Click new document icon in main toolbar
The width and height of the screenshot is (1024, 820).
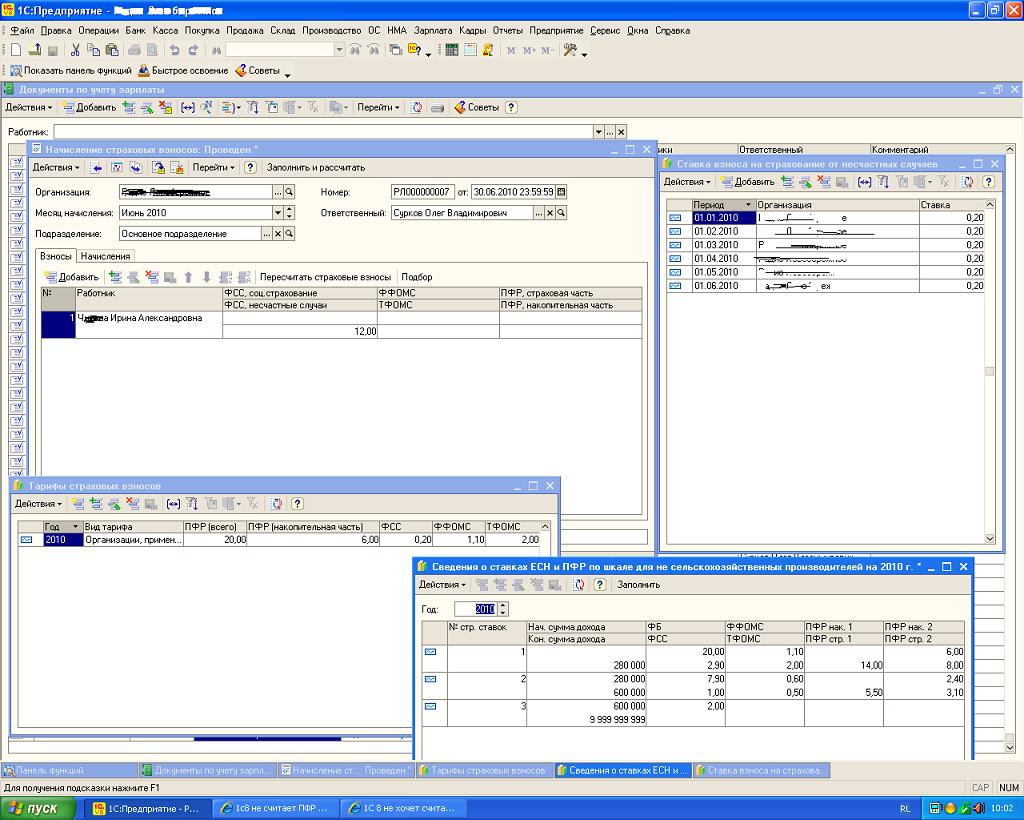[x=16, y=50]
